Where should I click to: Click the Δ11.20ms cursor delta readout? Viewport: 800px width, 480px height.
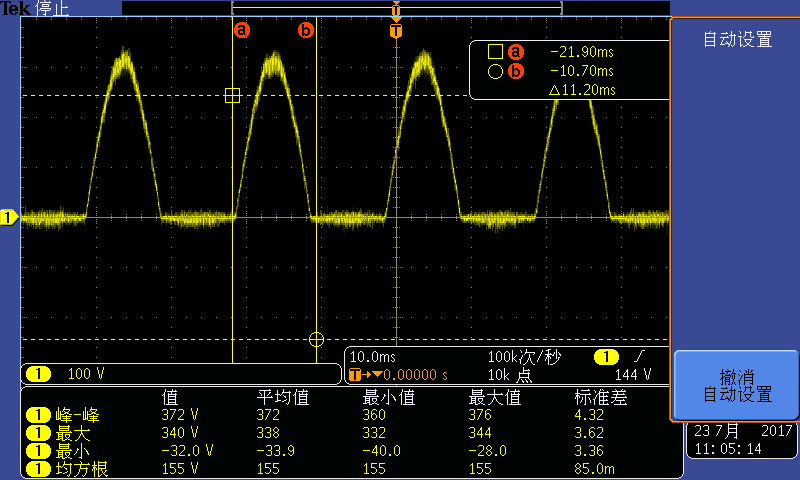581,91
